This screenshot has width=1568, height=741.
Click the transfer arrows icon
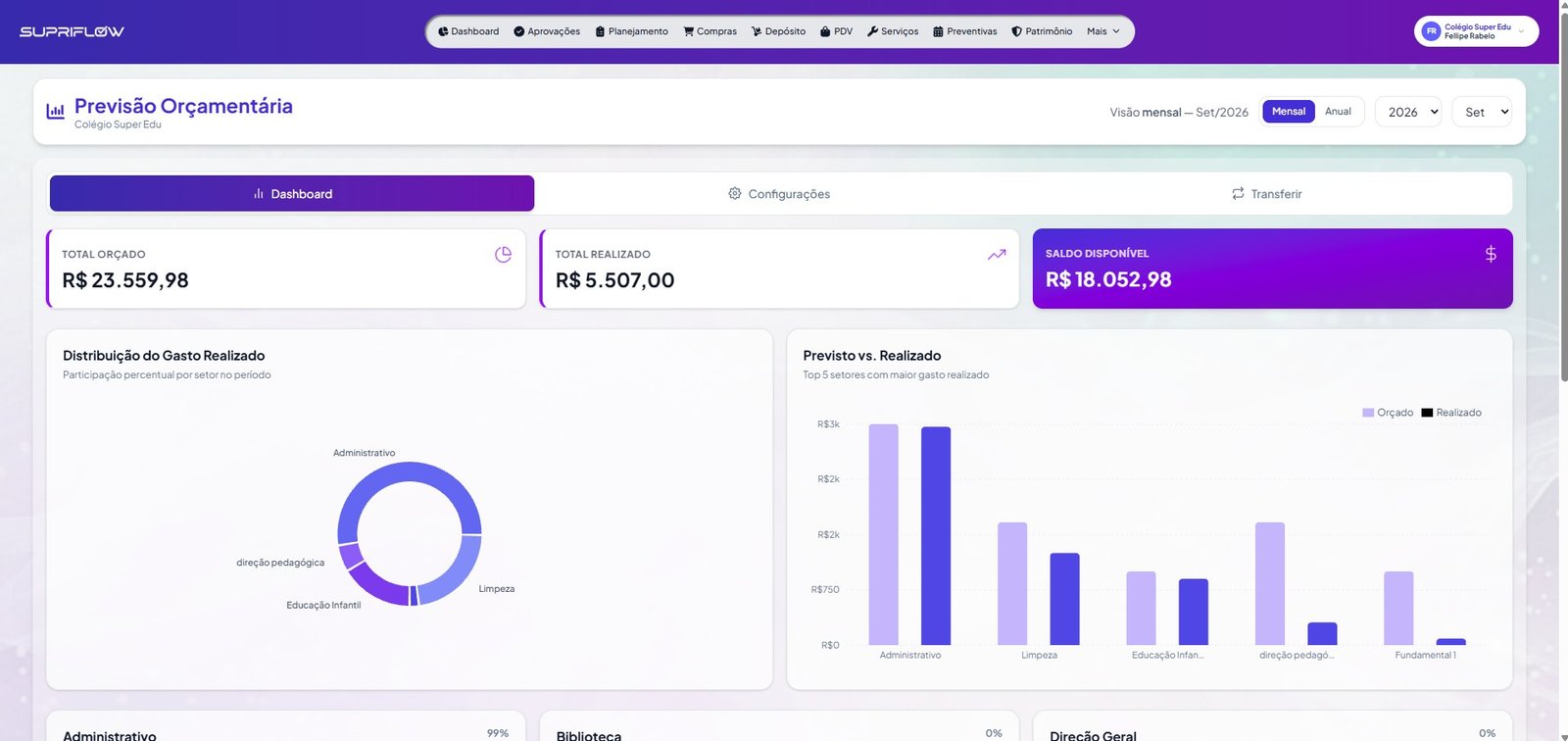point(1238,194)
